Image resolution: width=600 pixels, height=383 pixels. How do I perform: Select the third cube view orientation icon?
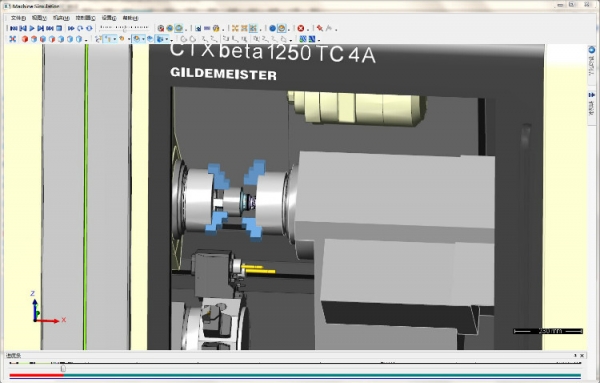pos(43,39)
